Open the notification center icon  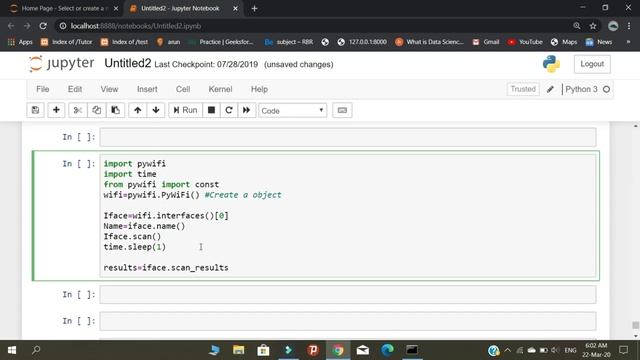coord(623,350)
